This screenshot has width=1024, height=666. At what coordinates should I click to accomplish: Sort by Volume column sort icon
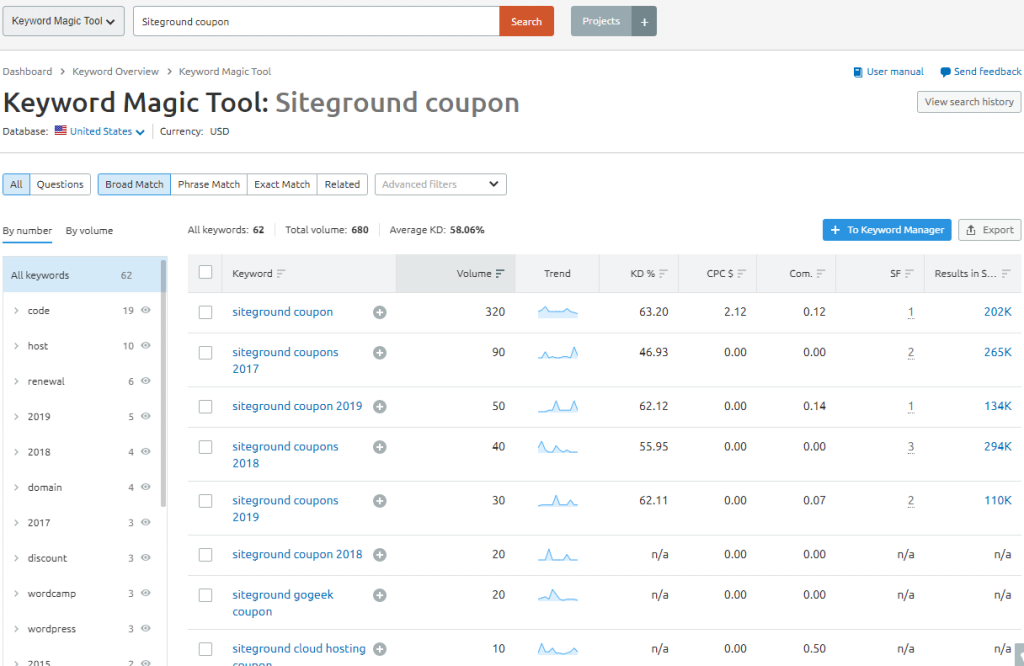(500, 274)
